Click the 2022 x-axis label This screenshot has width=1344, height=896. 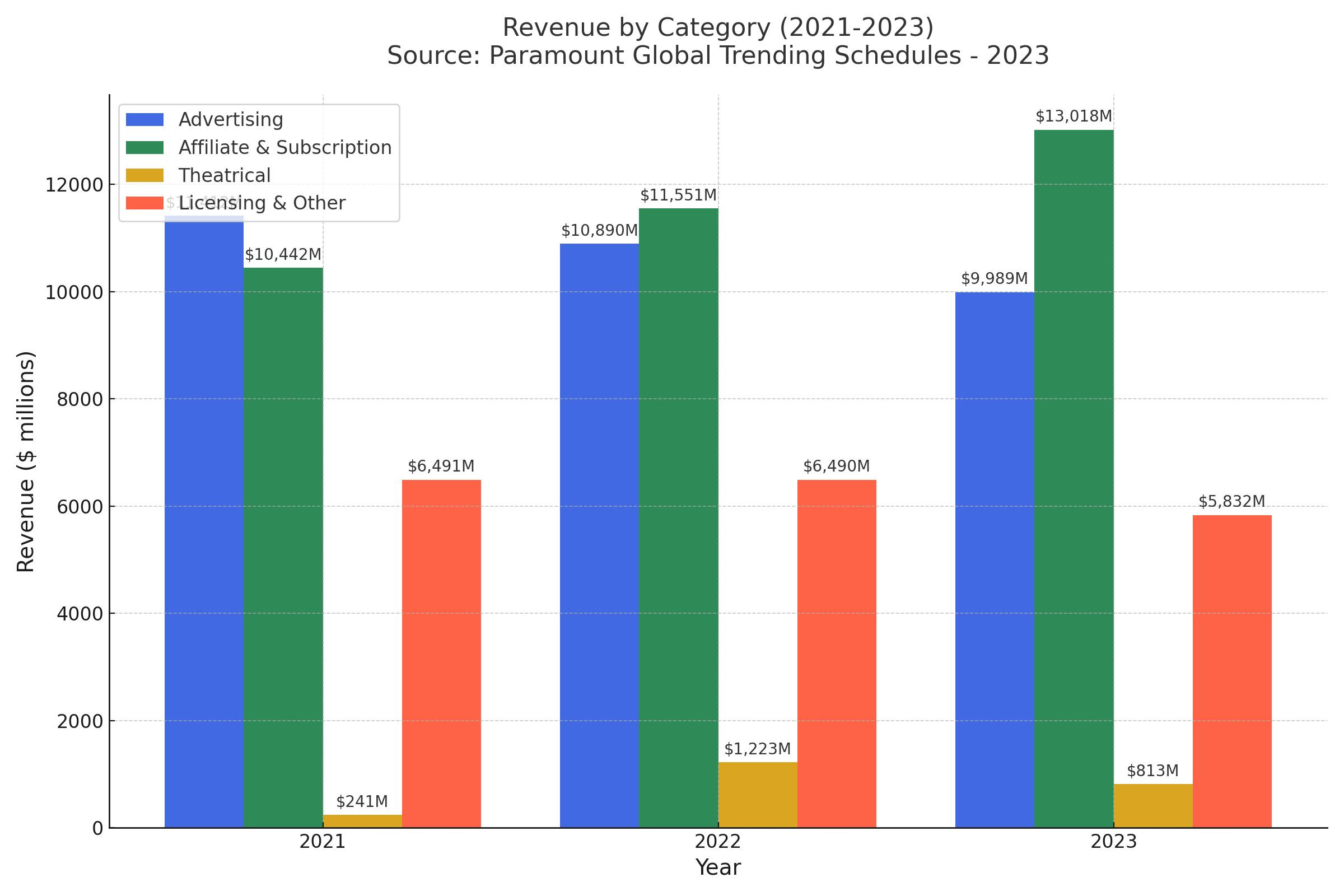tap(718, 842)
